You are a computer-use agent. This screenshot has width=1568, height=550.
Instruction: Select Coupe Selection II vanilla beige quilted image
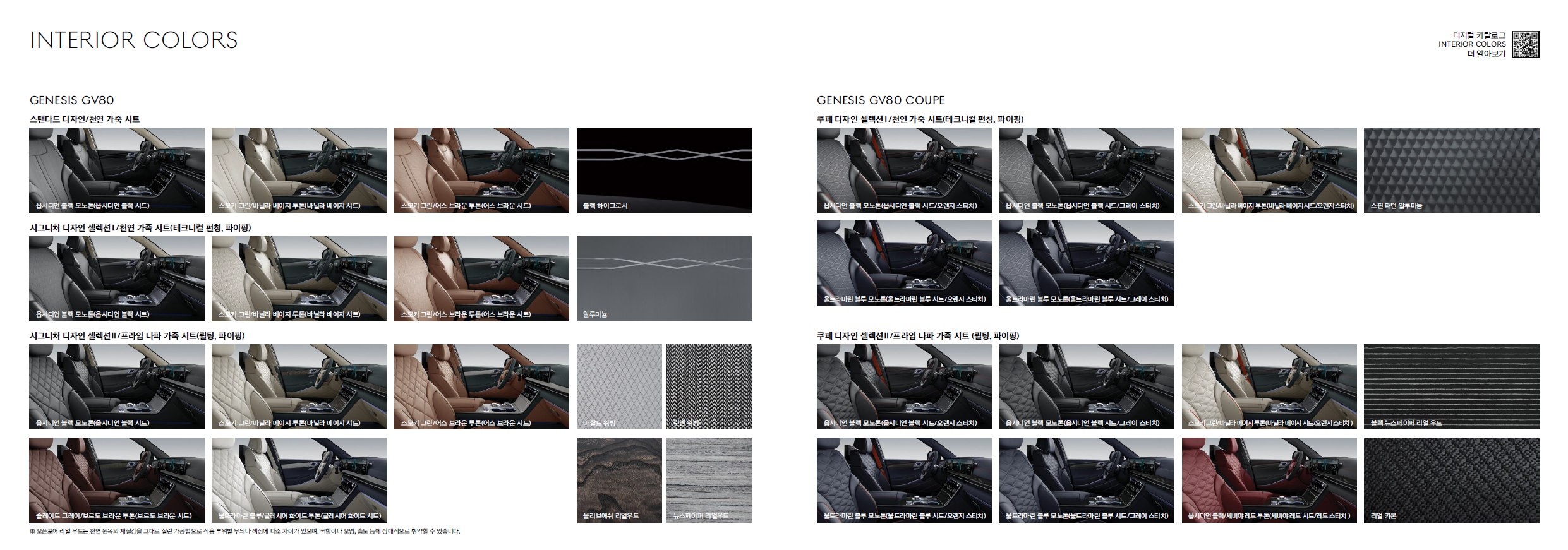pyautogui.click(x=1269, y=386)
